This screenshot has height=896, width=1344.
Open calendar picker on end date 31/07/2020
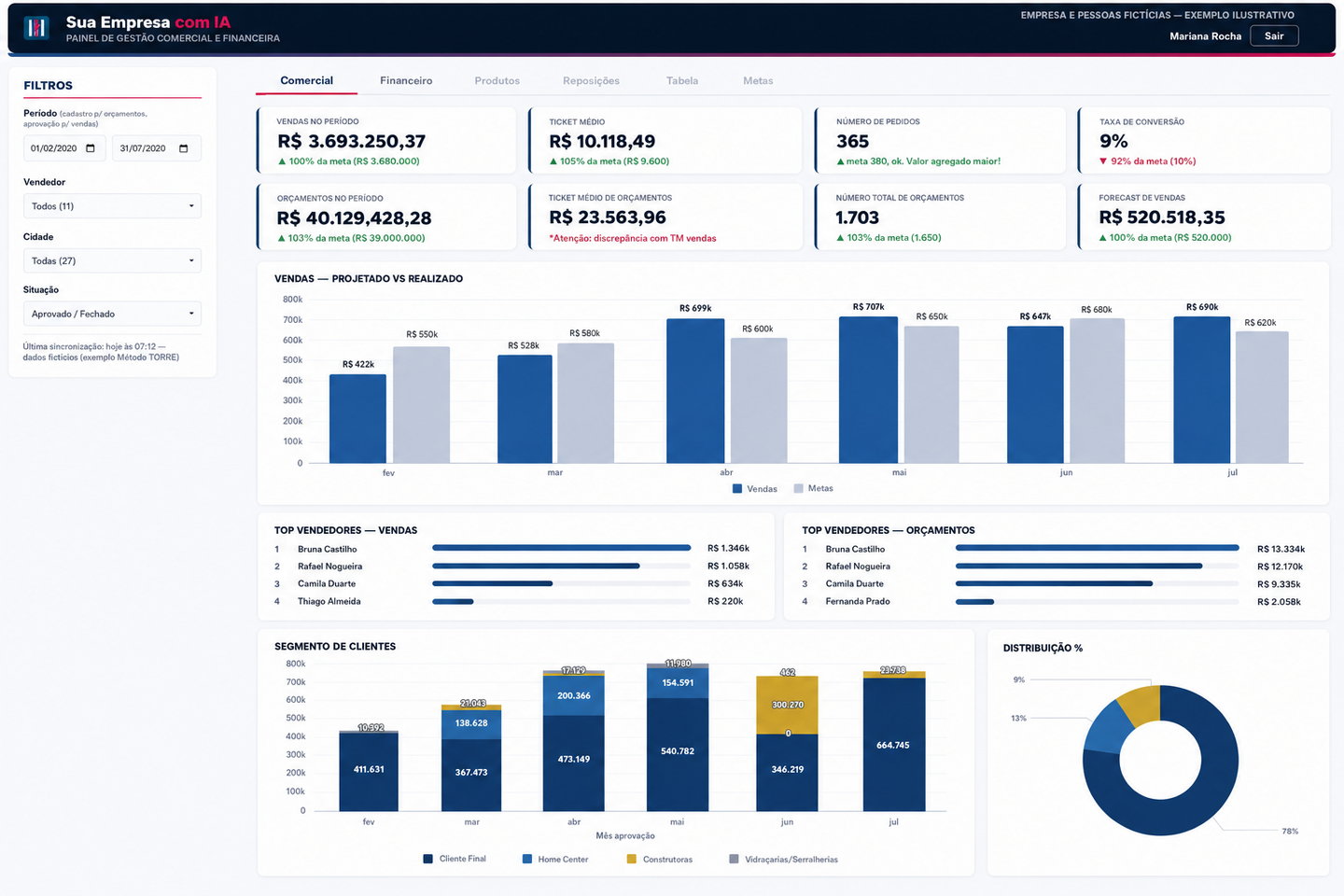pos(183,148)
